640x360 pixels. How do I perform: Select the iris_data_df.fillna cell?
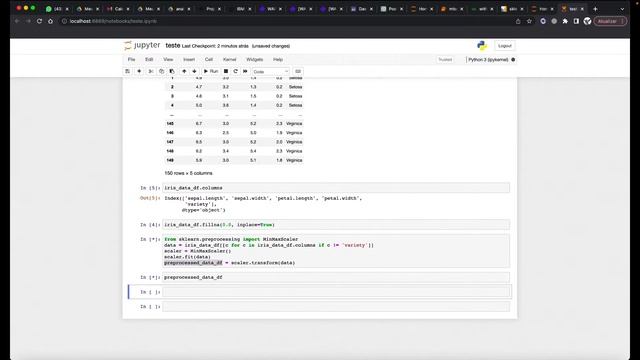336,224
